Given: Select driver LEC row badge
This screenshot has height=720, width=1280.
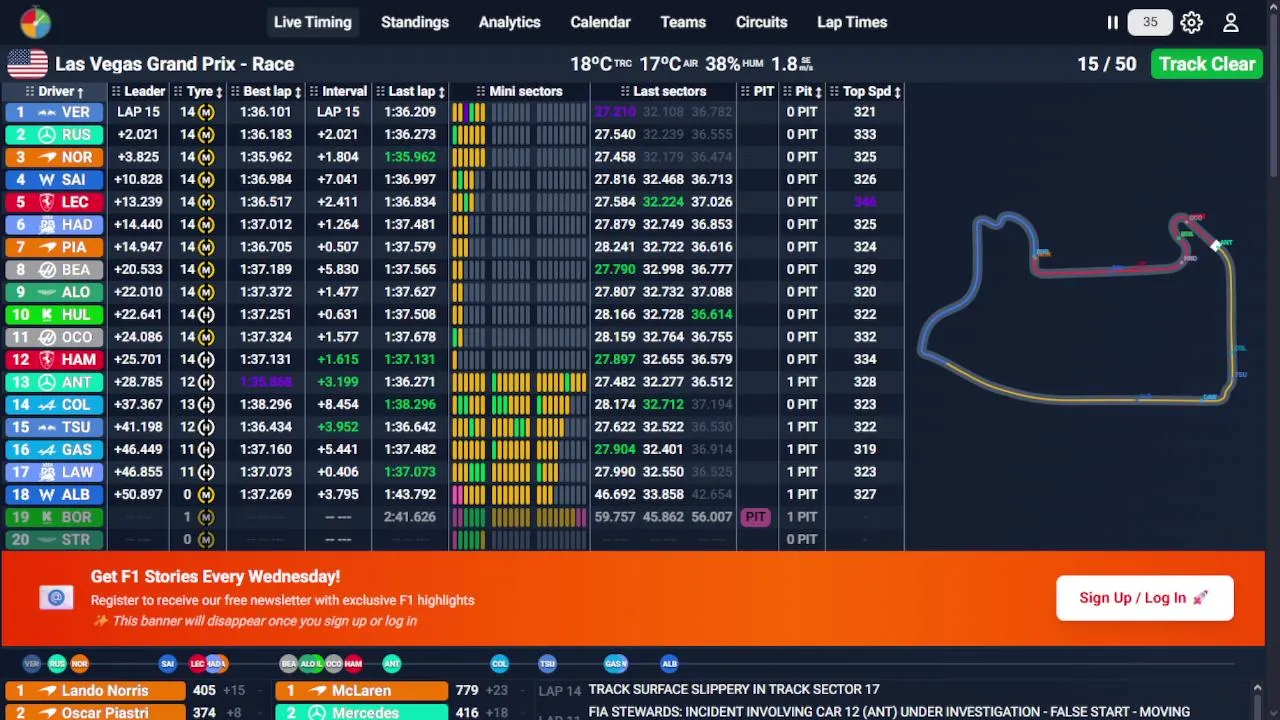Looking at the screenshot, I should pyautogui.click(x=54, y=202).
